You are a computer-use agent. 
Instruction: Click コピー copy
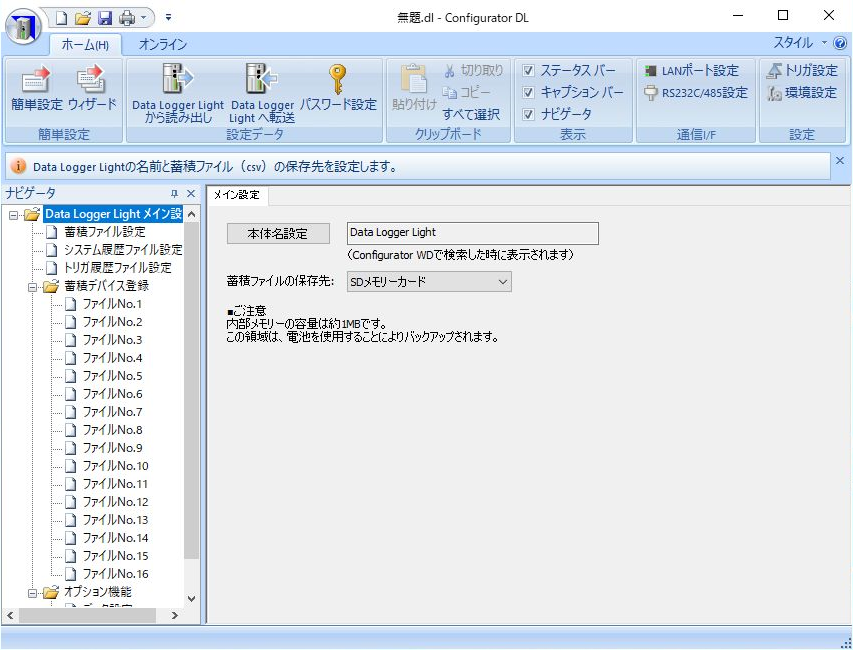(x=466, y=92)
